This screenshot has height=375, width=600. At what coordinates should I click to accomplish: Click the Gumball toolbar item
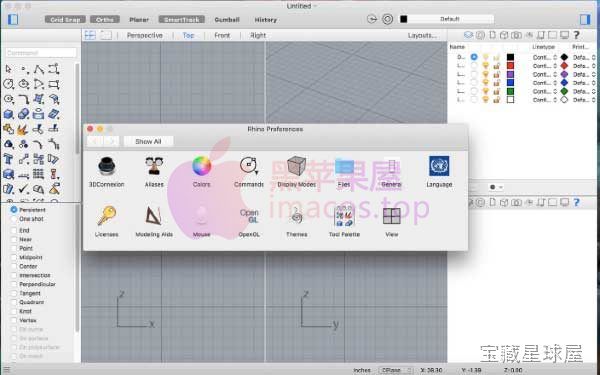point(227,20)
